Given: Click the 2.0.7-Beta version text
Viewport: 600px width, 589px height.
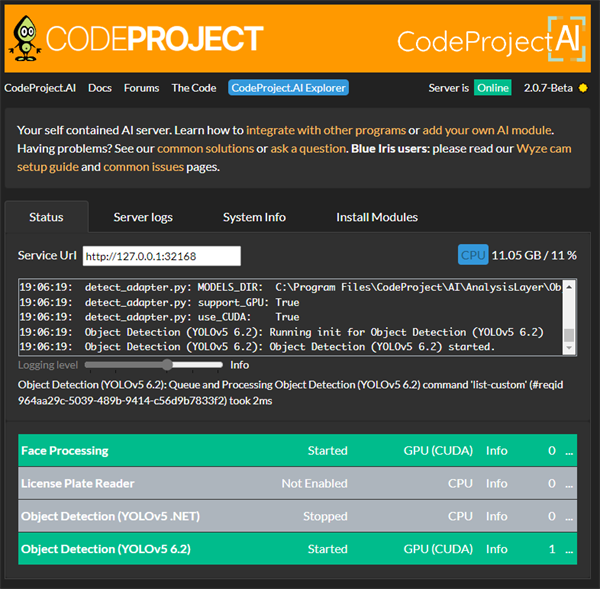Looking at the screenshot, I should click(x=548, y=88).
